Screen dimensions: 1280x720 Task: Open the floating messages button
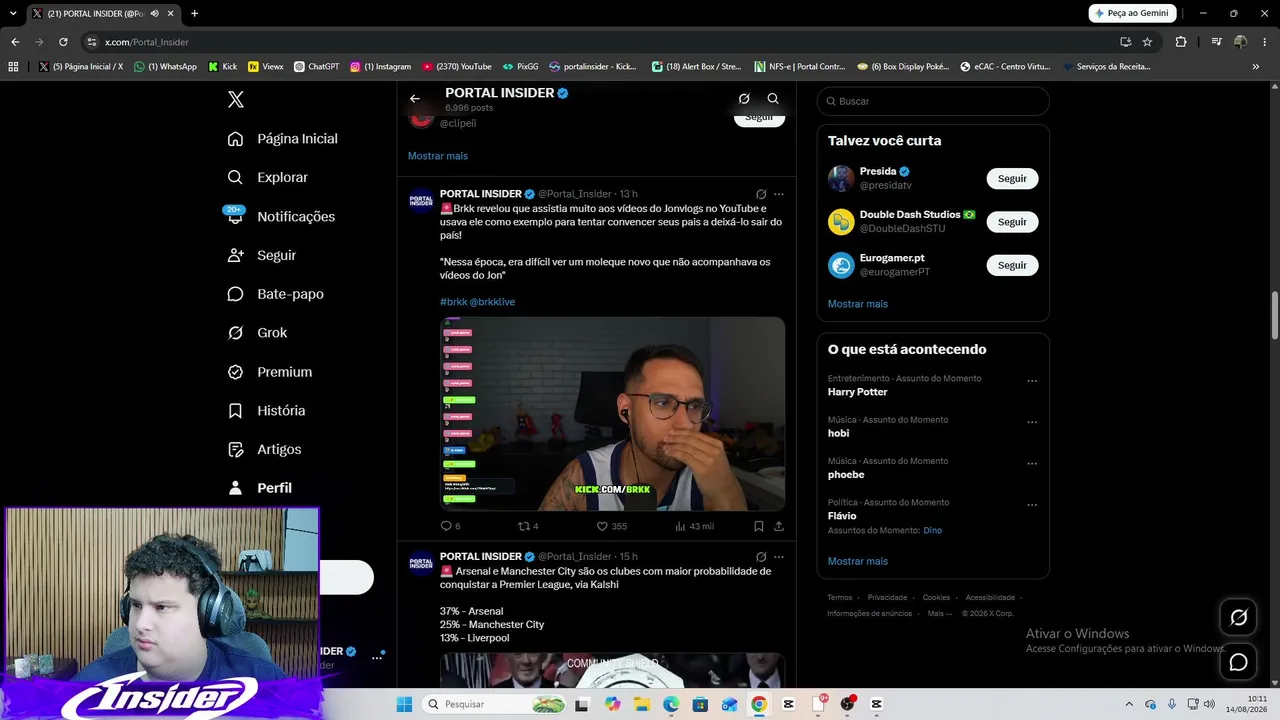click(1238, 662)
